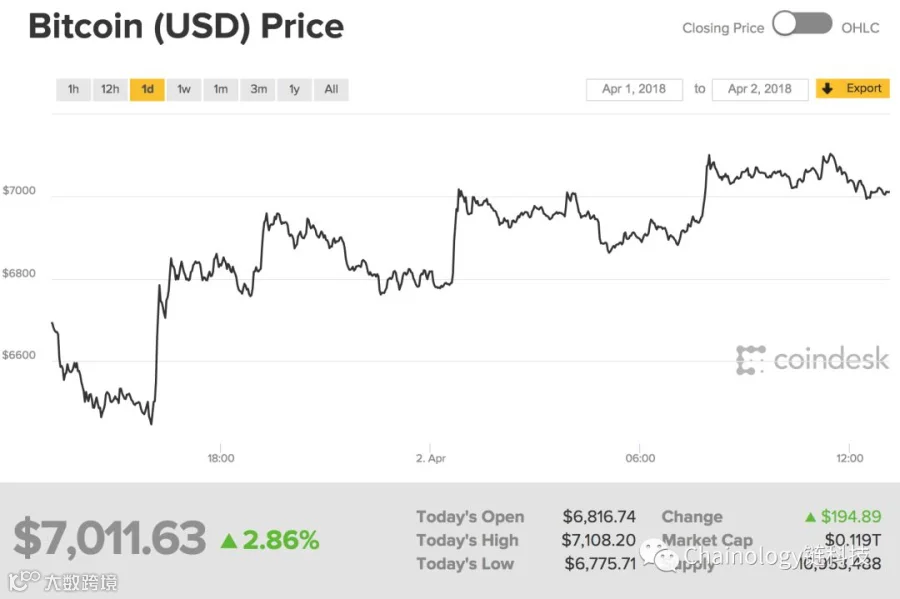Viewport: 900px width, 599px height.
Task: Display All price history
Action: click(331, 90)
